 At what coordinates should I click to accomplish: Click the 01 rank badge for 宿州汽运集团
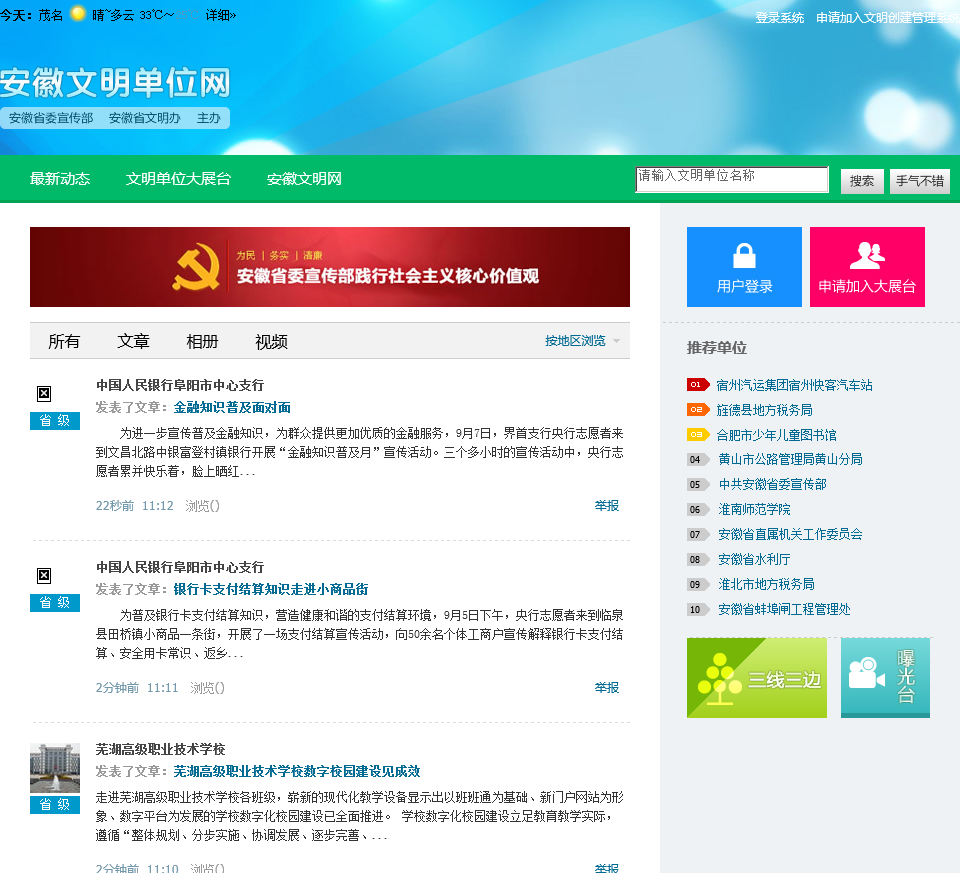tap(697, 384)
